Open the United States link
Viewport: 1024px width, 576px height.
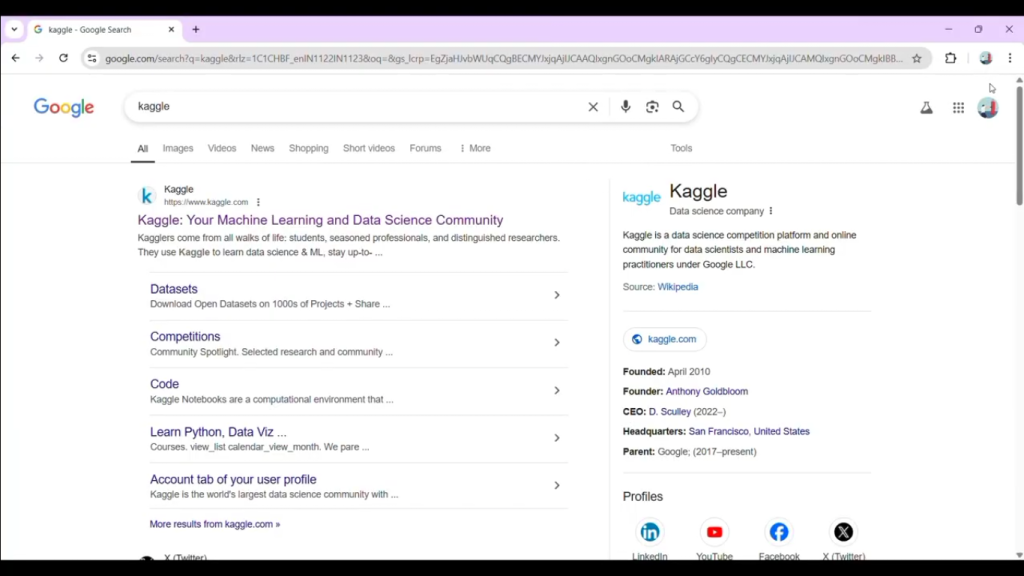tap(782, 431)
